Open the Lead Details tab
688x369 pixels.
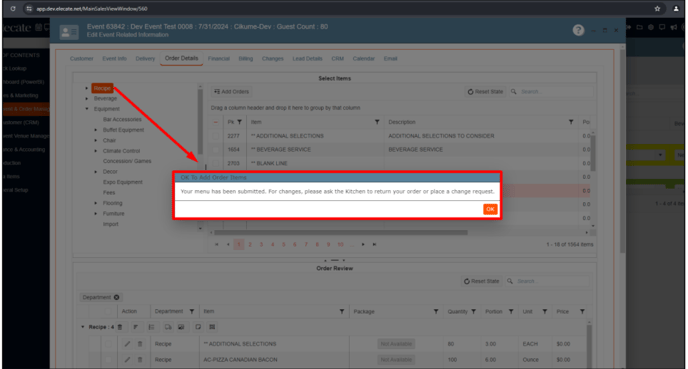[x=307, y=59]
